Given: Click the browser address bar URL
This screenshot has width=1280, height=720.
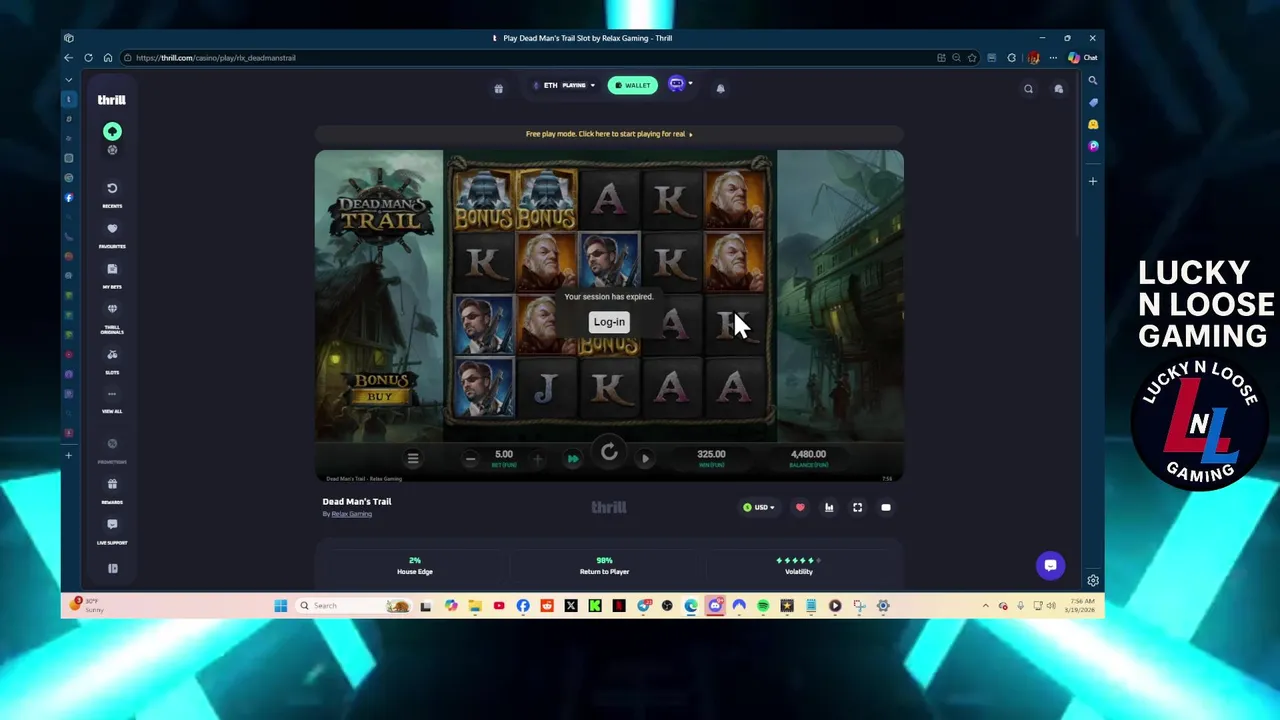Looking at the screenshot, I should click(216, 58).
